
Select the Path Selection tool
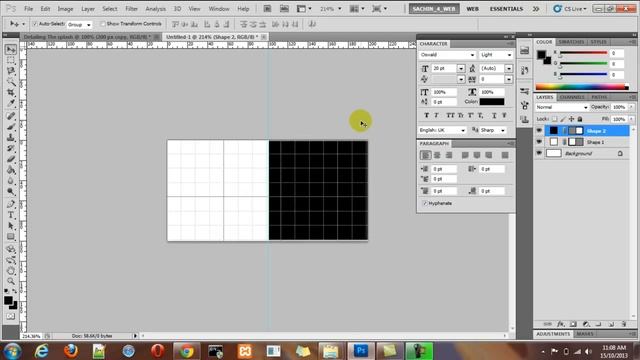point(11,226)
